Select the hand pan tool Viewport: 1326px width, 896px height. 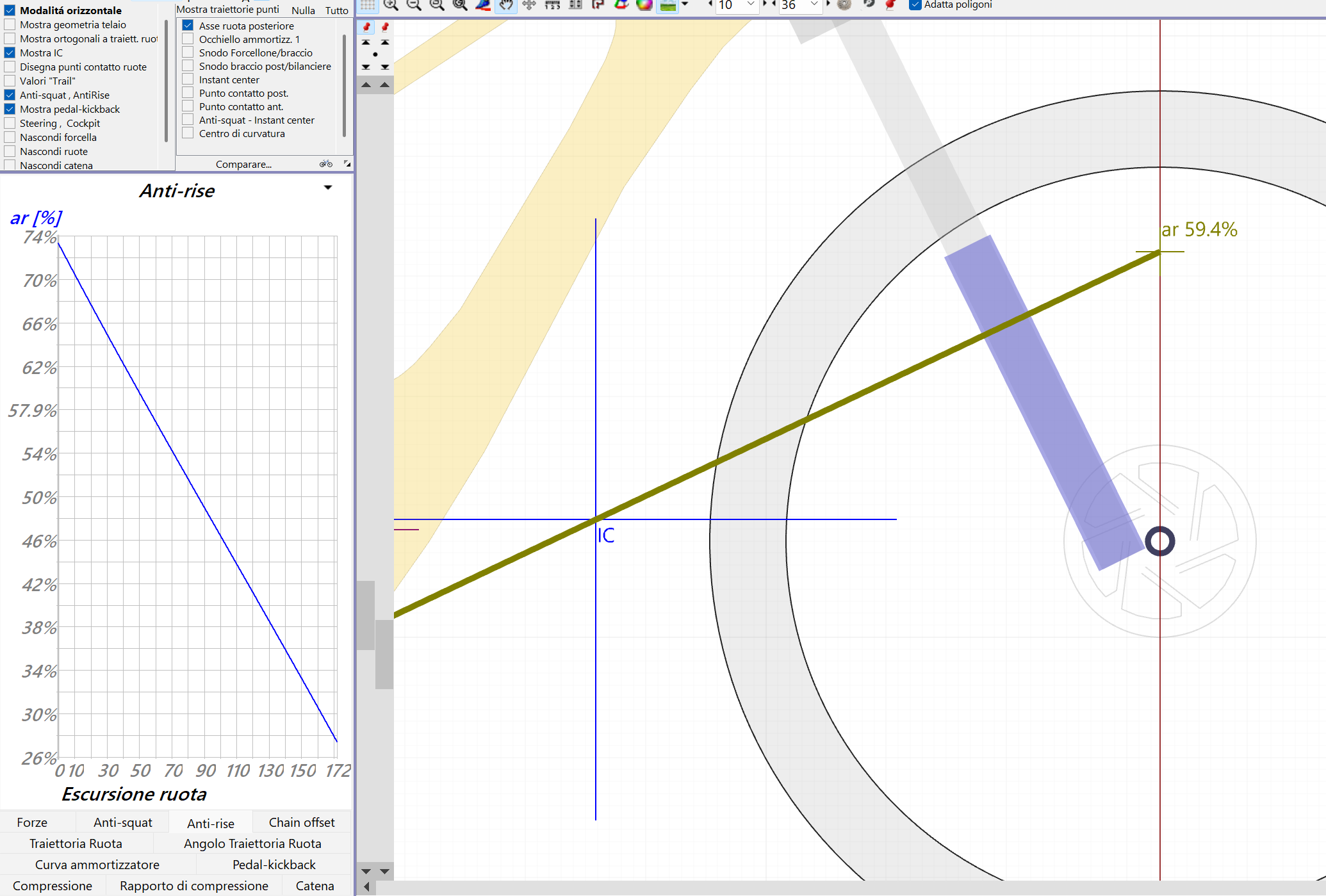(506, 4)
